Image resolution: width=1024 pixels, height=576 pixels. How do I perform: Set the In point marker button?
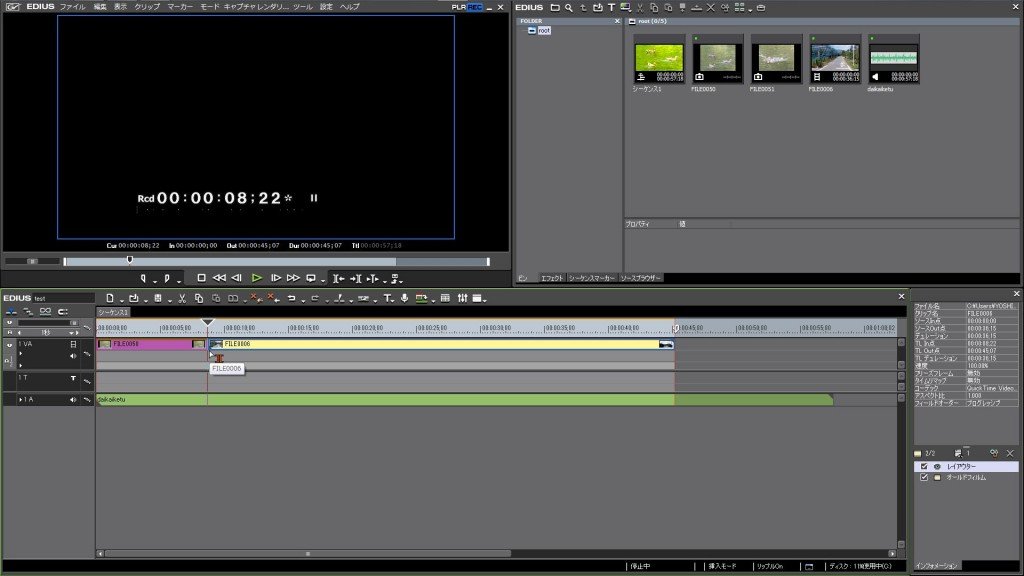(144, 278)
